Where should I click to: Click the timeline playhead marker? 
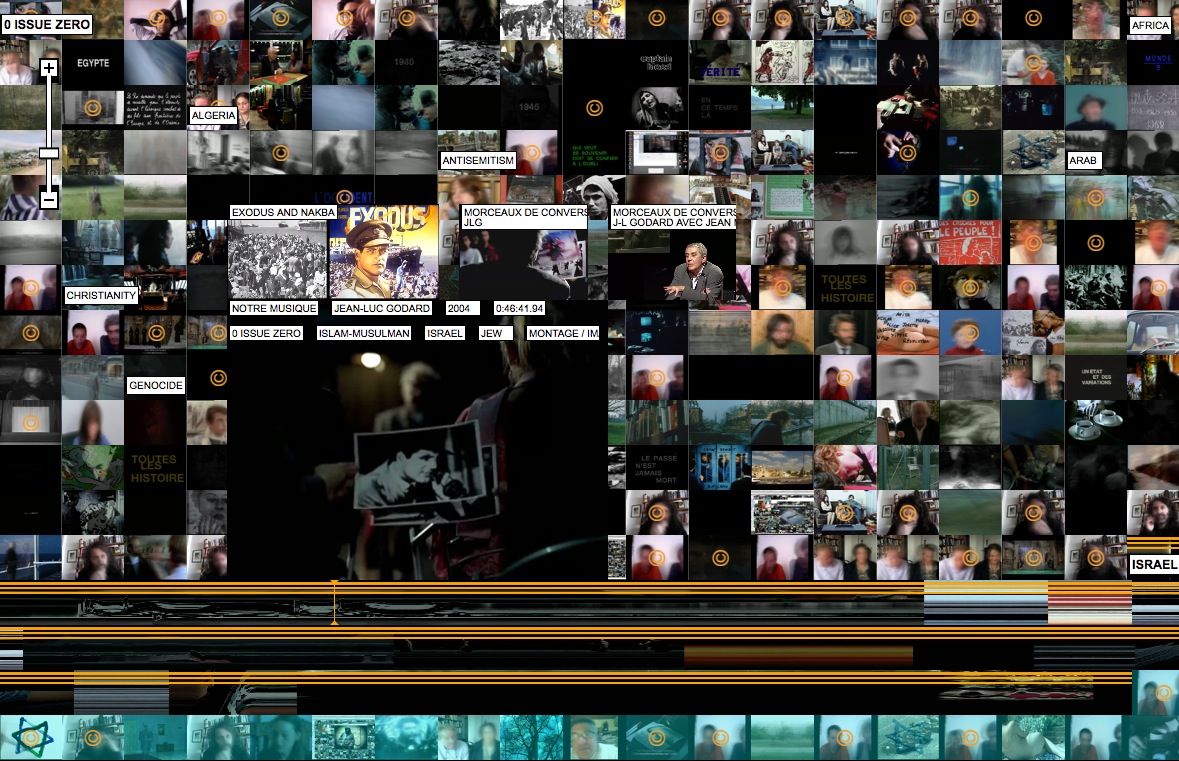(x=335, y=602)
